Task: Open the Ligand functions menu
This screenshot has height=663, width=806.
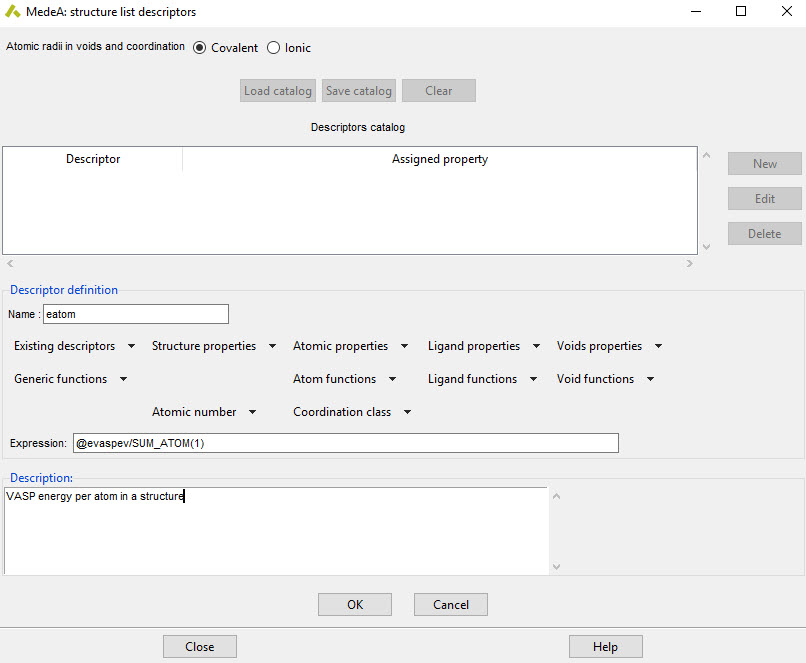Action: coord(482,379)
